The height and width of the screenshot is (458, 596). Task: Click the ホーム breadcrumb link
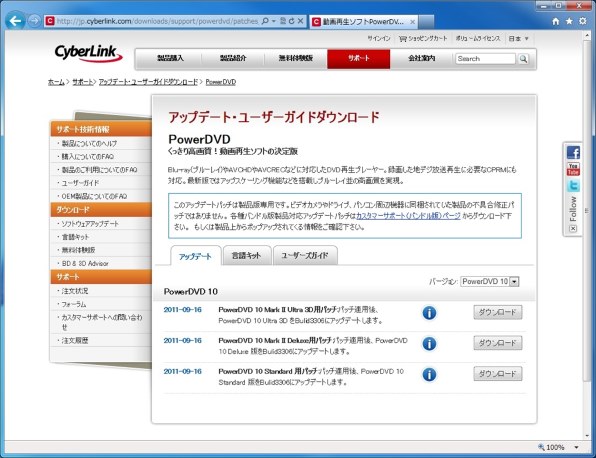pos(56,82)
